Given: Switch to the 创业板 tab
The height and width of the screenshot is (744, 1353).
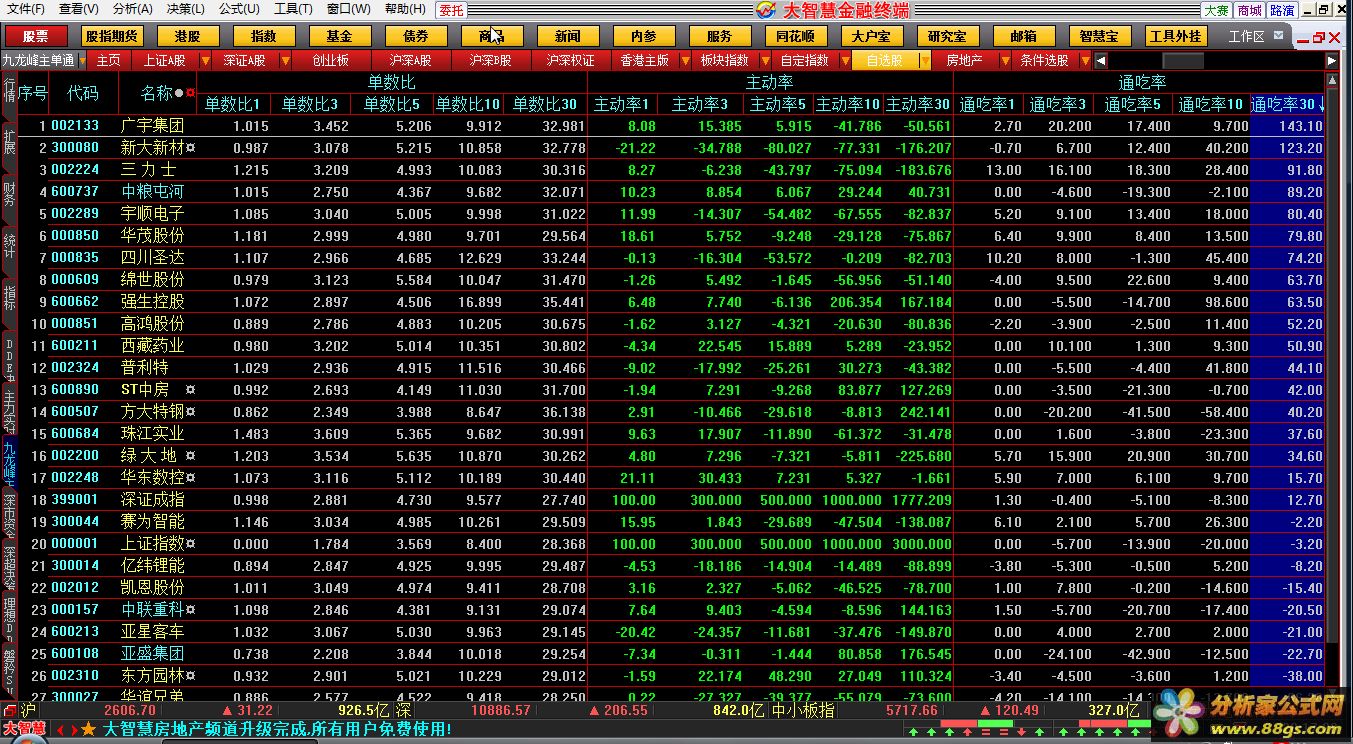Looking at the screenshot, I should point(331,60).
